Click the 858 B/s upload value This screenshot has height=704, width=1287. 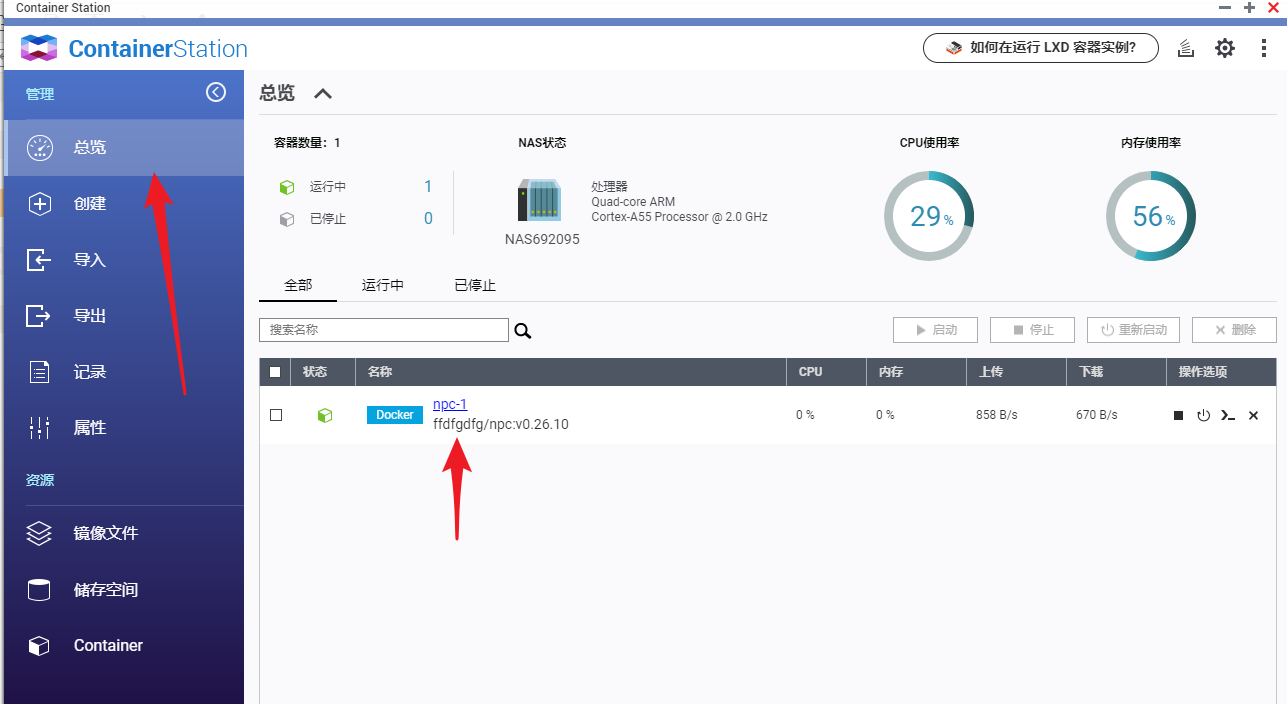click(x=997, y=415)
